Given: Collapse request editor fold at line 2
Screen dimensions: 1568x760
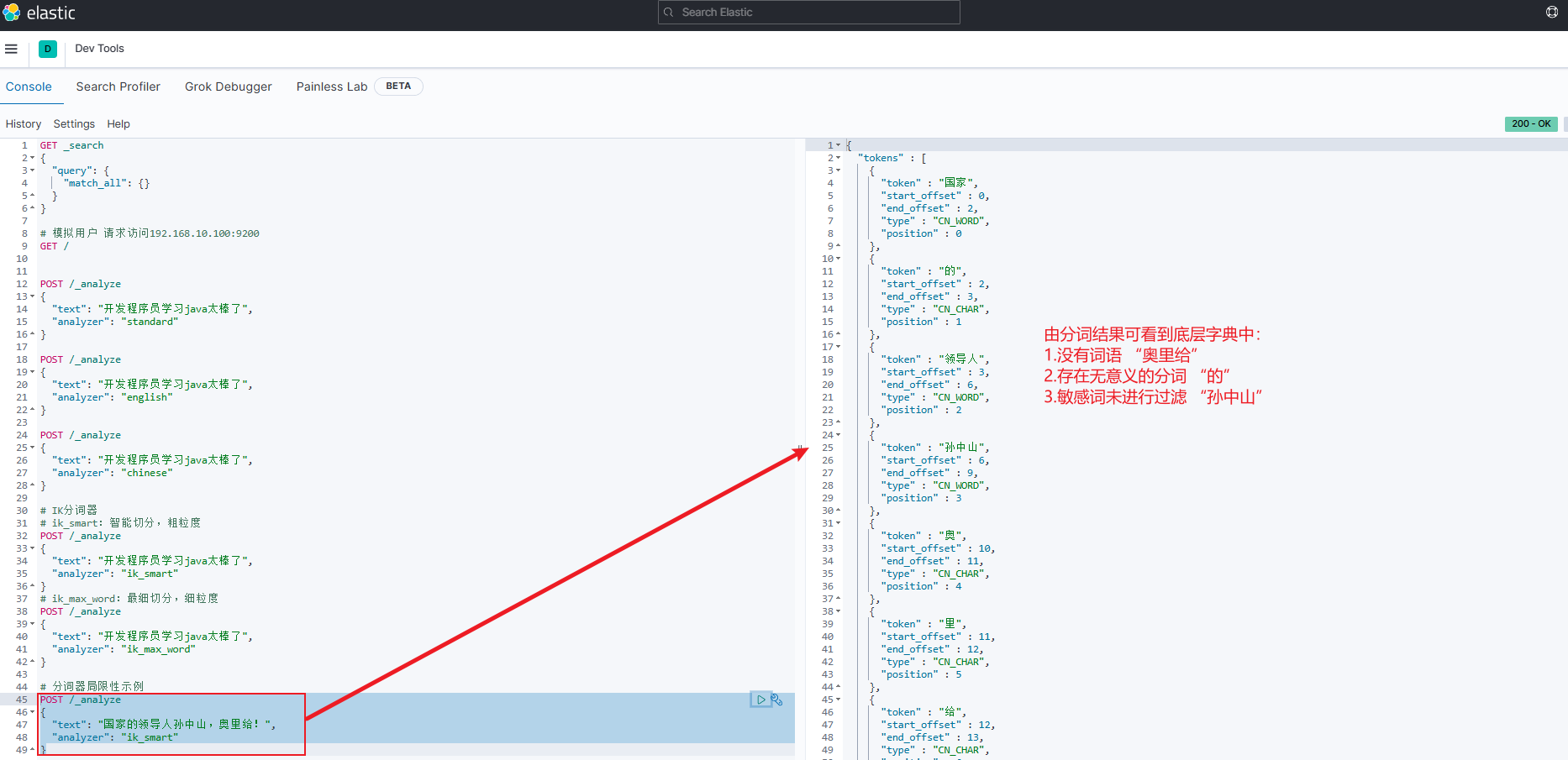Looking at the screenshot, I should point(33,158).
